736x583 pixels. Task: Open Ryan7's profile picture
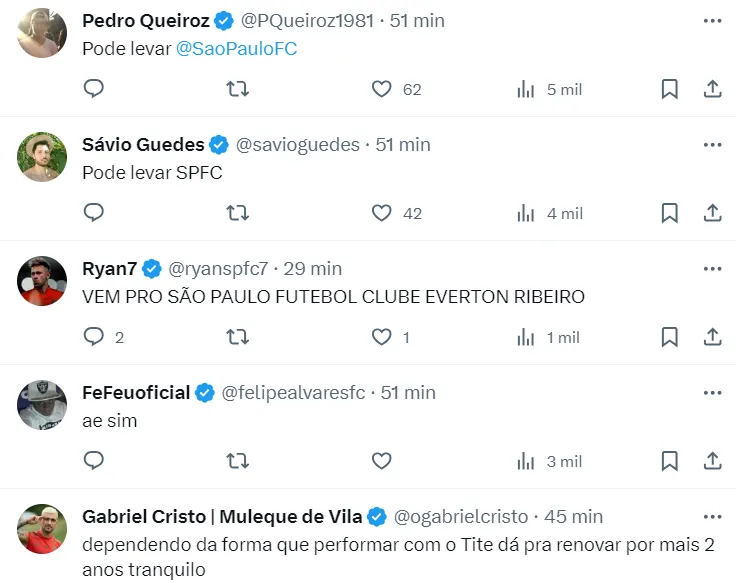tap(43, 280)
